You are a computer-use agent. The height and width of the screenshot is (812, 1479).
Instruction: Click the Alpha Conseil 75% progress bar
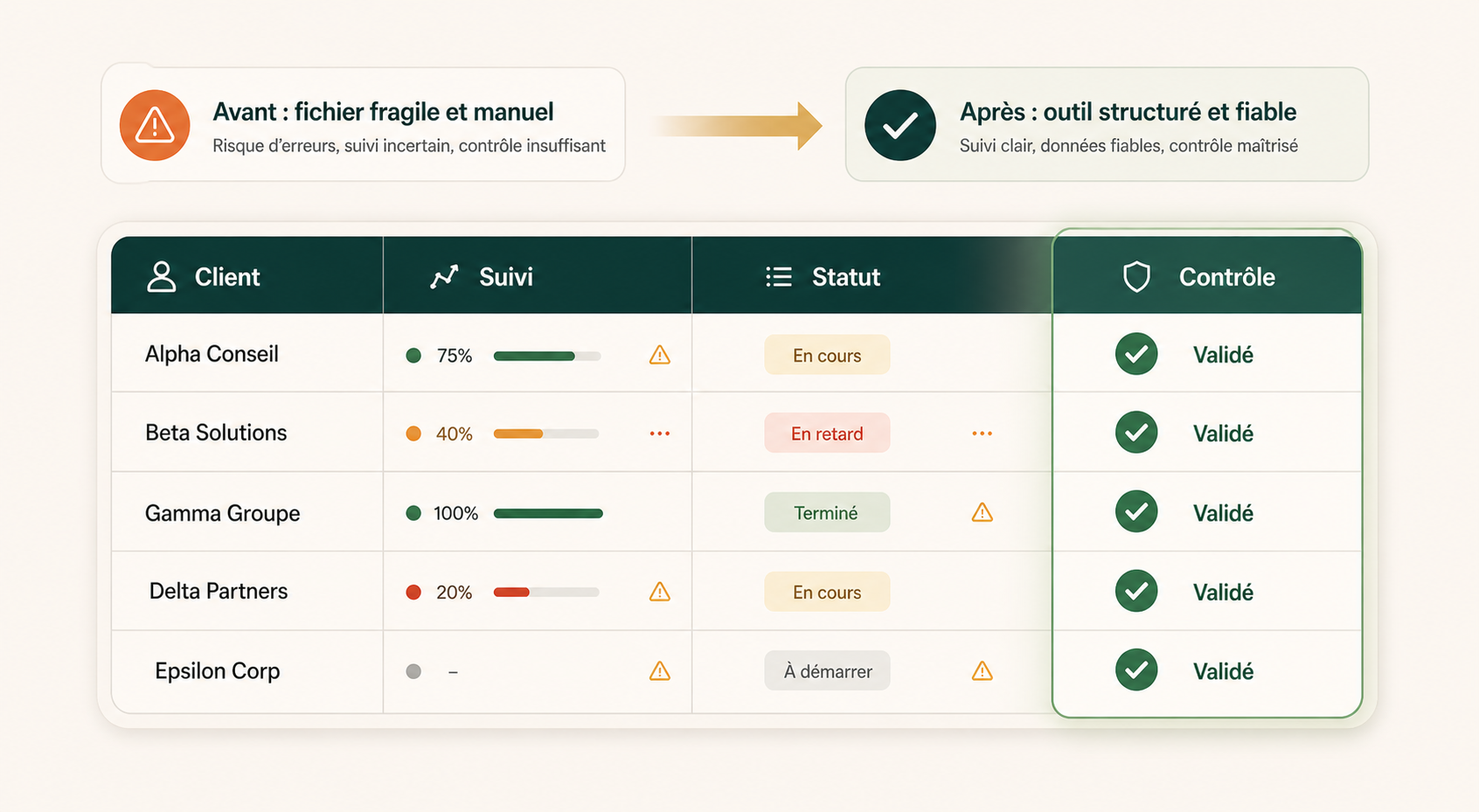547,356
